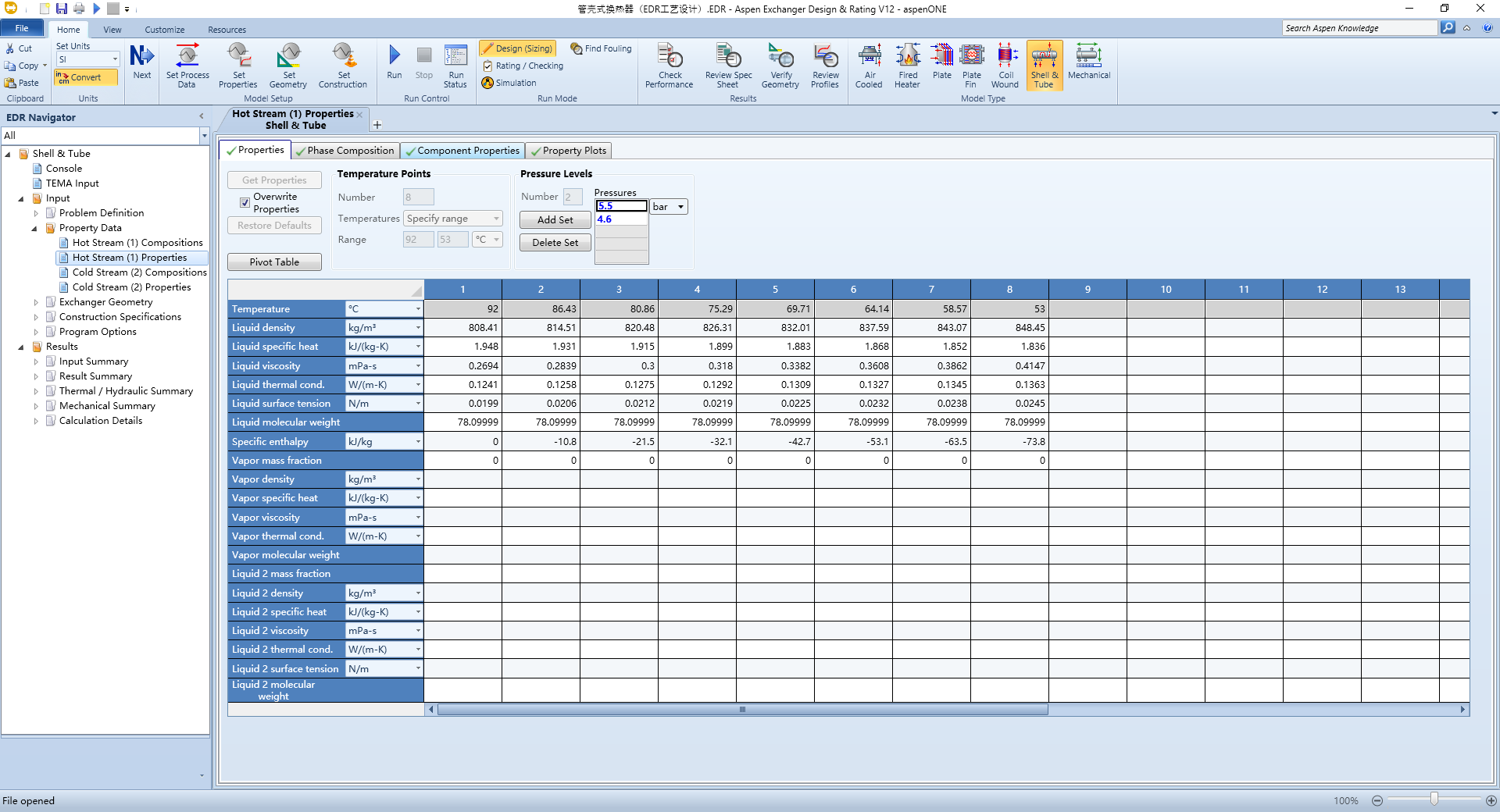The width and height of the screenshot is (1500, 812).
Task: Select Cold Stream (2) Properties in tree
Action: 131,287
